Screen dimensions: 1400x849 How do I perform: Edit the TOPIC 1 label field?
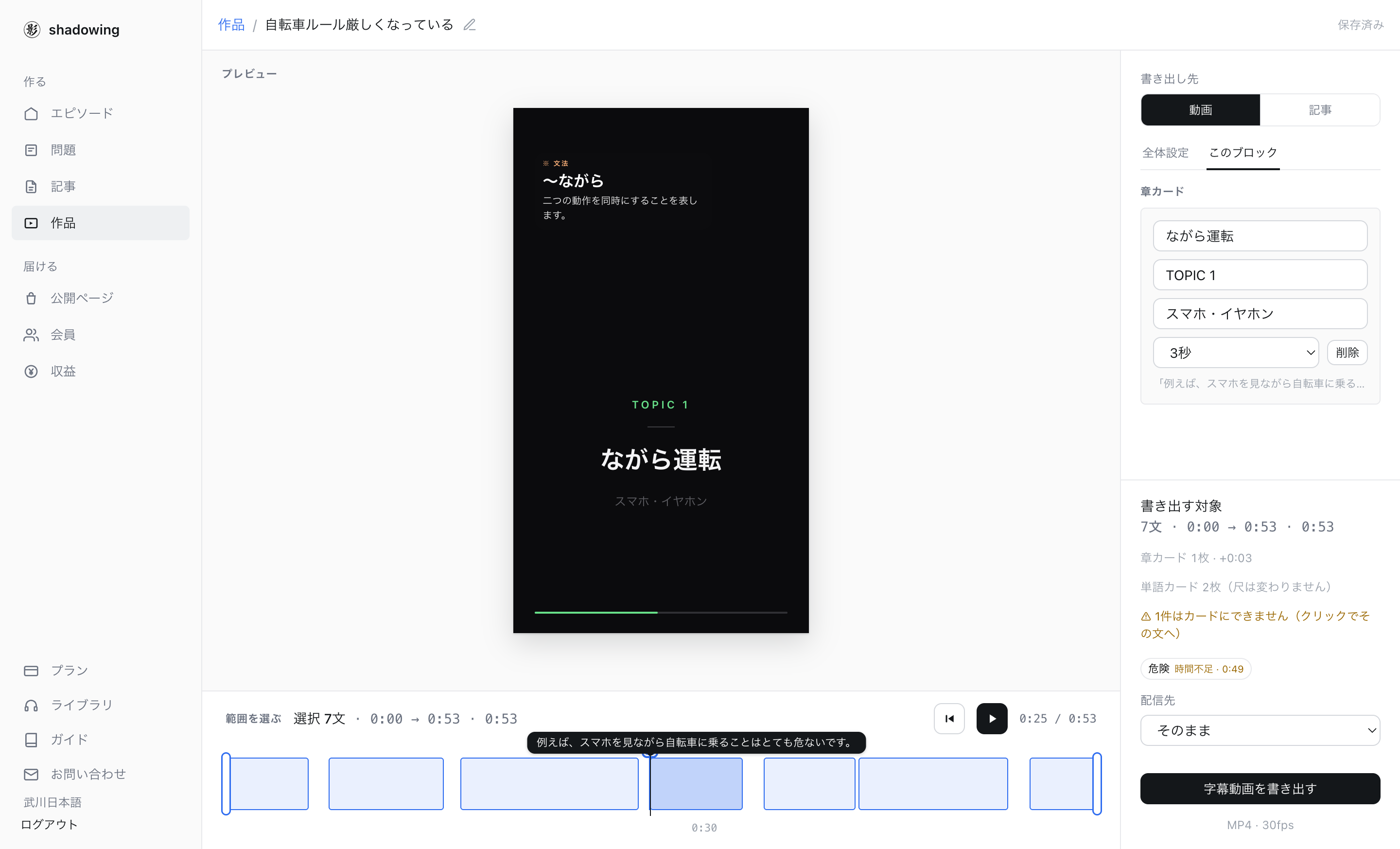tap(1260, 275)
